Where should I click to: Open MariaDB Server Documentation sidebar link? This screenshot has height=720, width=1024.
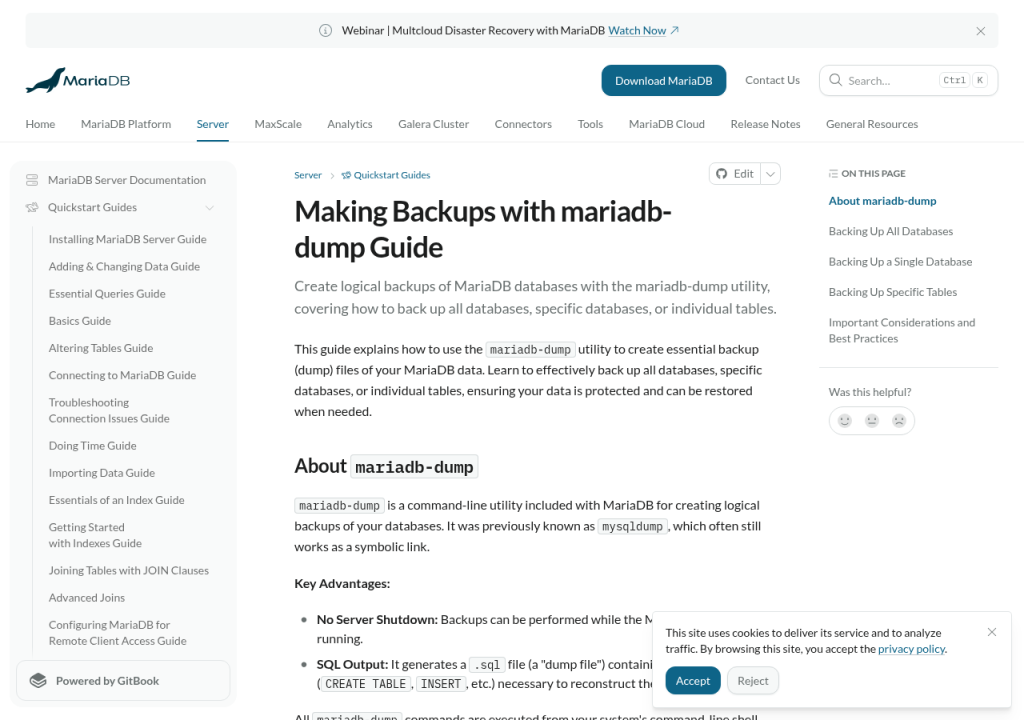pyautogui.click(x=127, y=180)
